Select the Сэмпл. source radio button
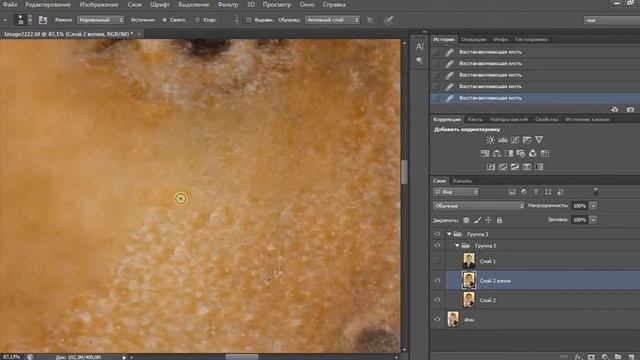The height and width of the screenshot is (360, 640). [x=164, y=20]
